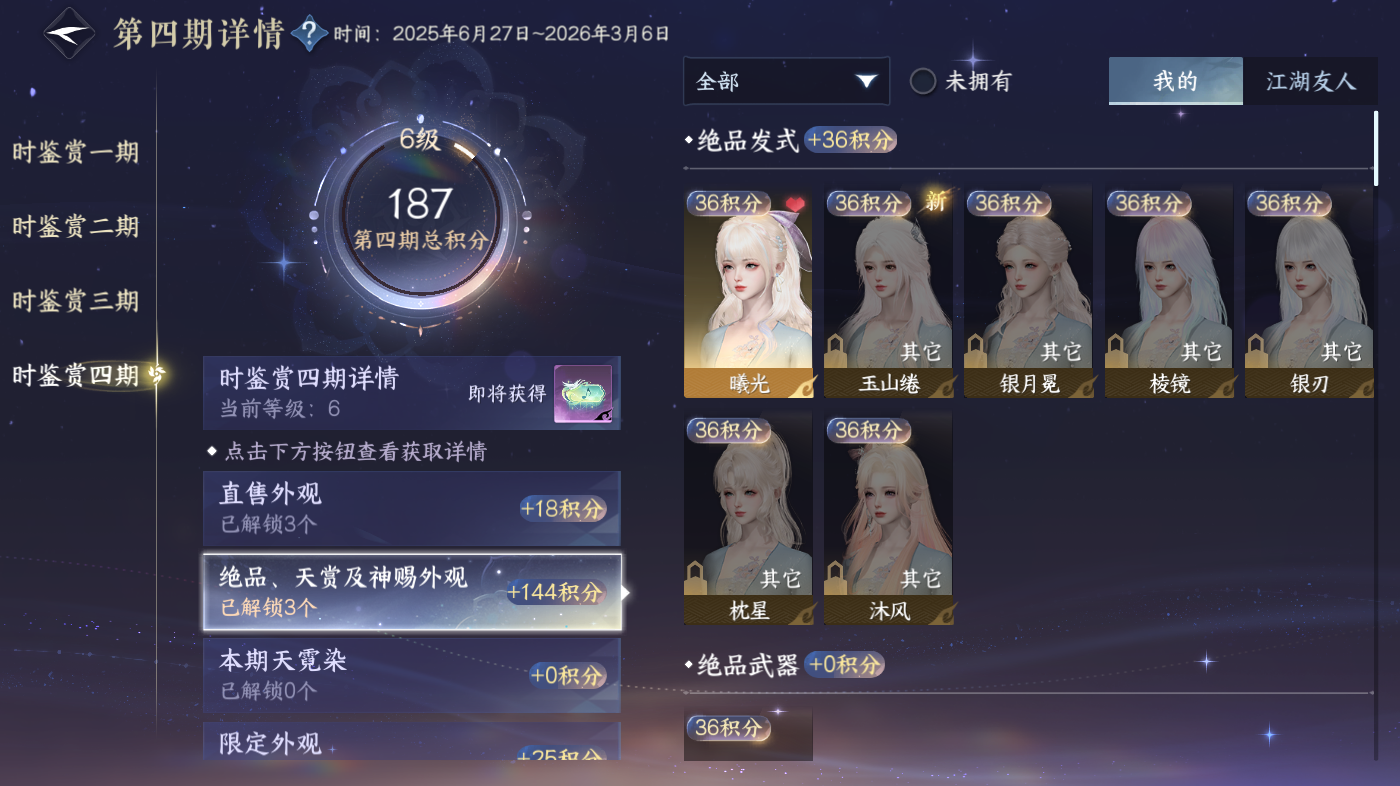Image resolution: width=1400 pixels, height=786 pixels.
Task: Select the 沐风 hairstyle thumbnail
Action: [888, 518]
